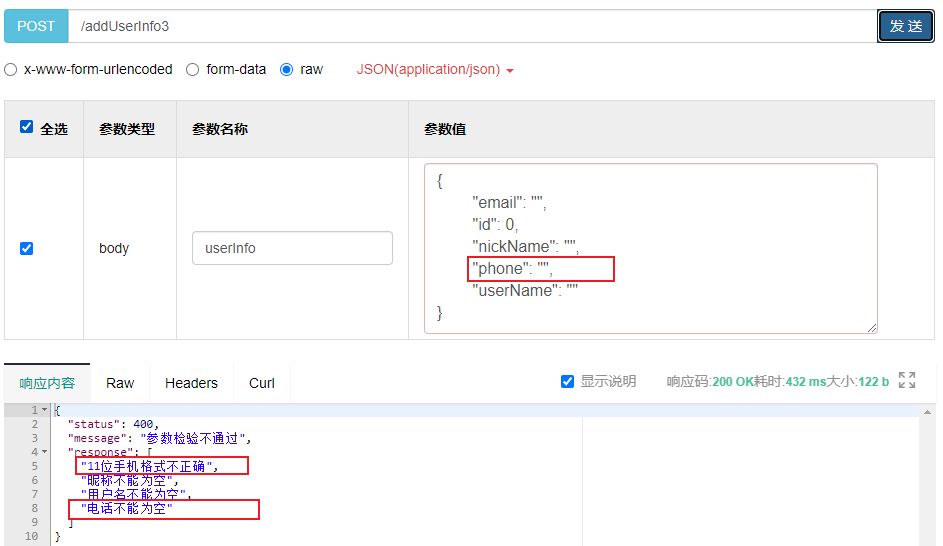Open the Raw response tab

tap(120, 383)
